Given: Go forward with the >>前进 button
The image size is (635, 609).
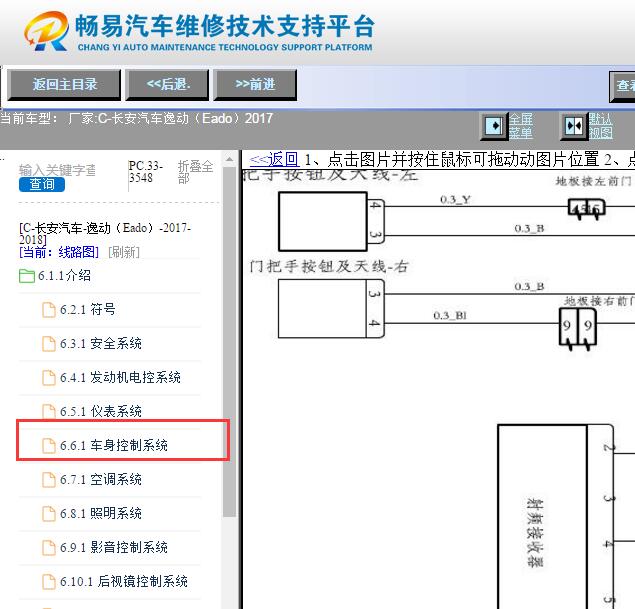Looking at the screenshot, I should click(255, 85).
